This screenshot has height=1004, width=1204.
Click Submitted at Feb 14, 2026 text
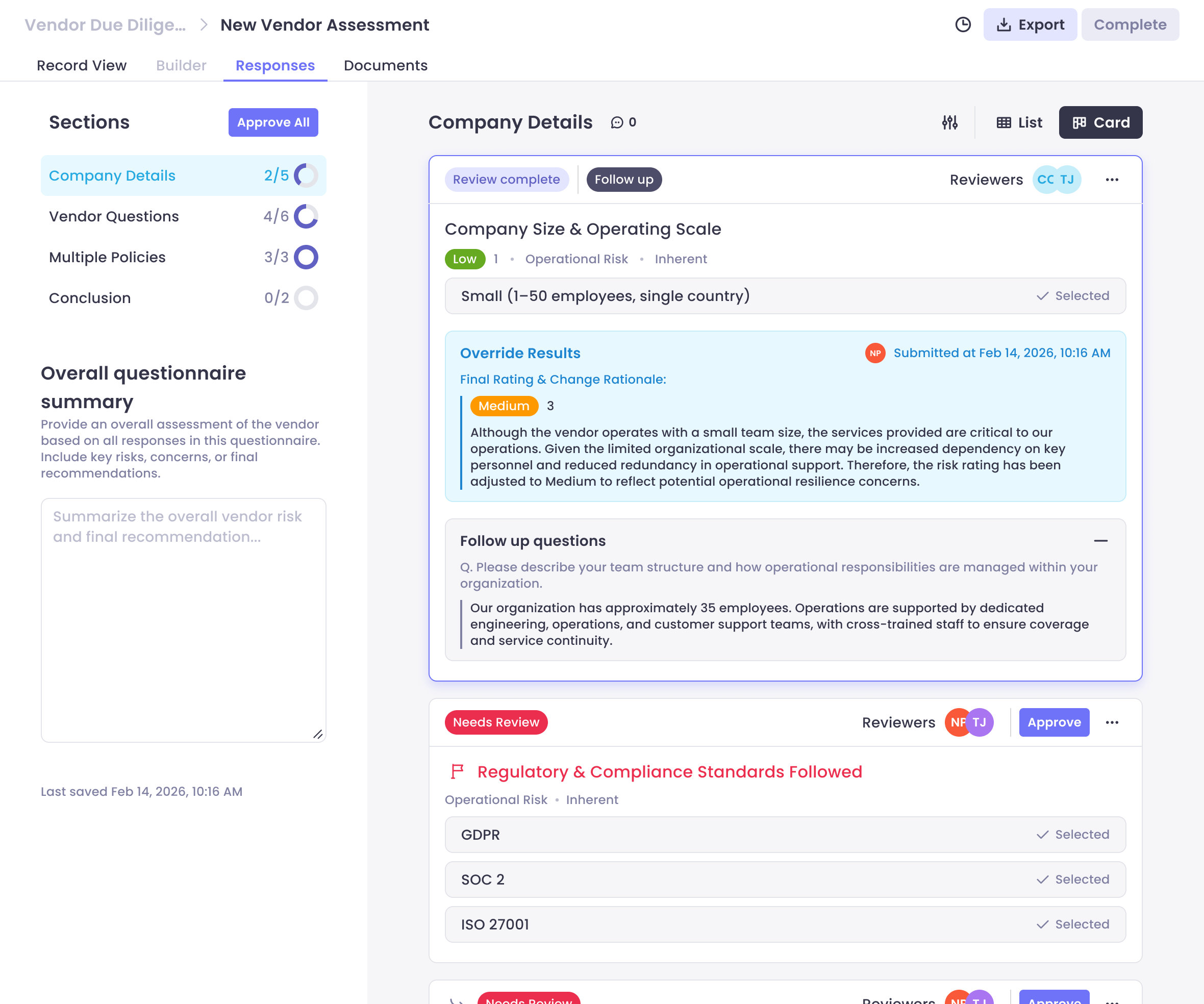tap(1001, 353)
